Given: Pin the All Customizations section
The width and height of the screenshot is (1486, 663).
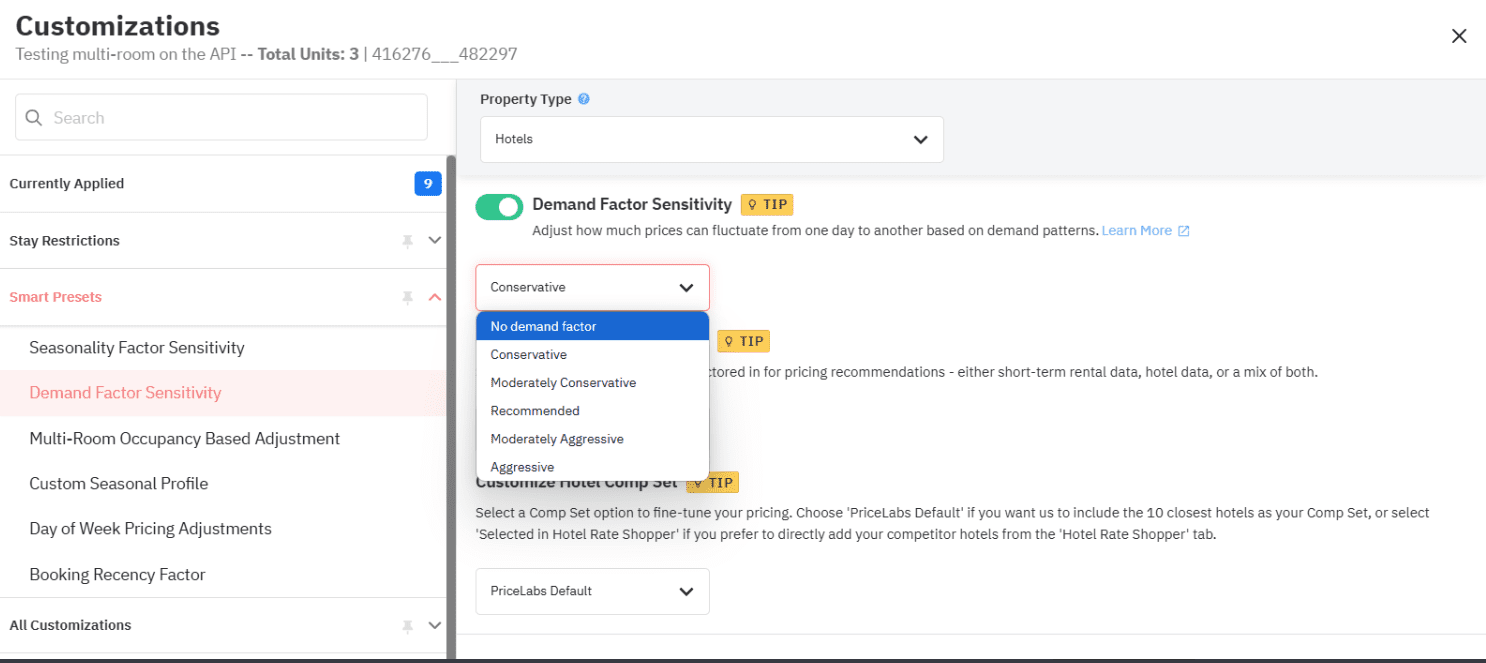Looking at the screenshot, I should click(407, 625).
